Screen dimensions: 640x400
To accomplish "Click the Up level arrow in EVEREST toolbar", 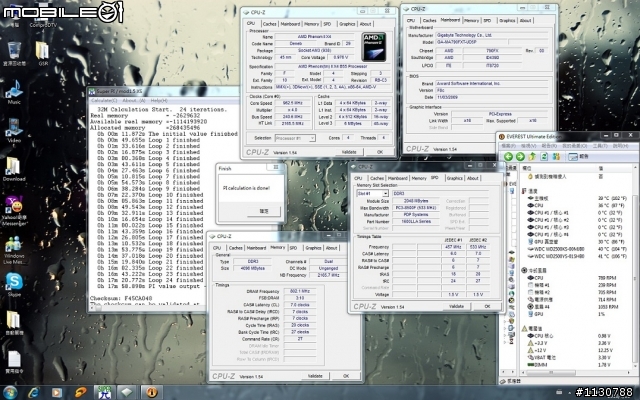I will pos(532,157).
